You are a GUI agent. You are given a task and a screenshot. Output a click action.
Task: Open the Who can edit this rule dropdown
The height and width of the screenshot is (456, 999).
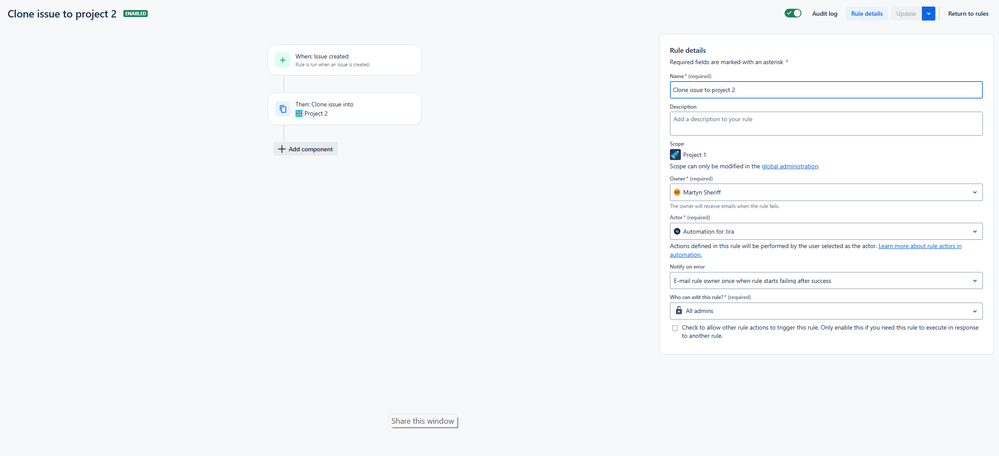(x=826, y=311)
